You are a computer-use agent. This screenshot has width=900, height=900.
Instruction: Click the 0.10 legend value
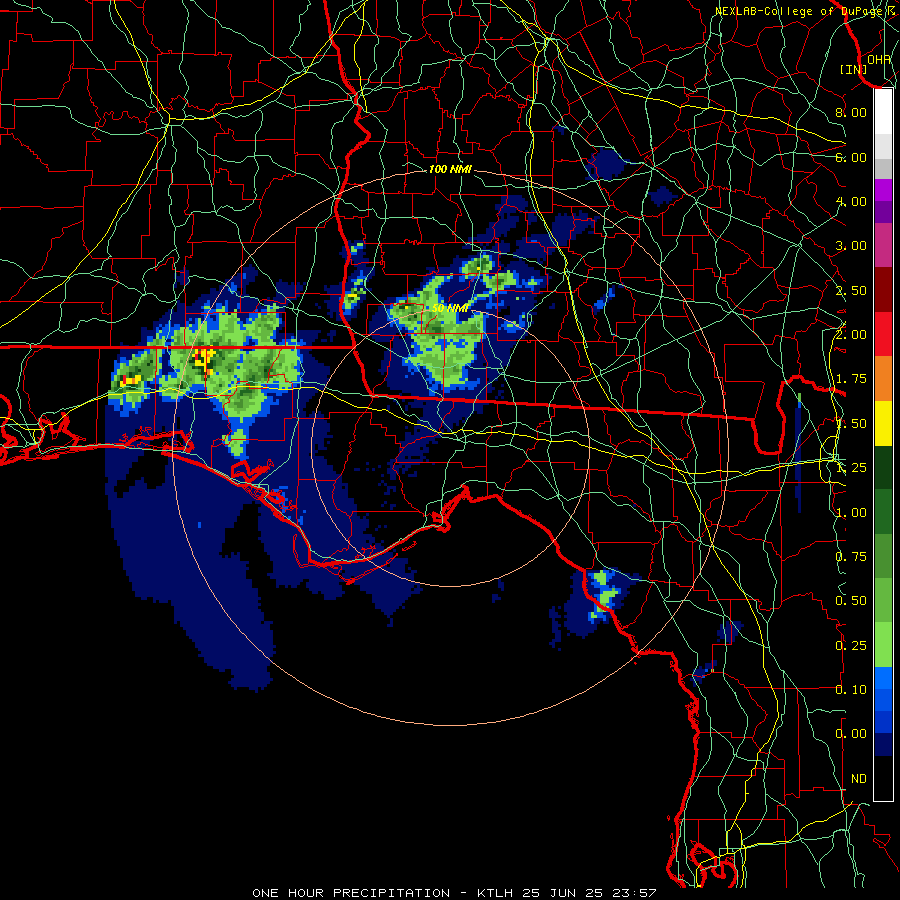pyautogui.click(x=851, y=690)
